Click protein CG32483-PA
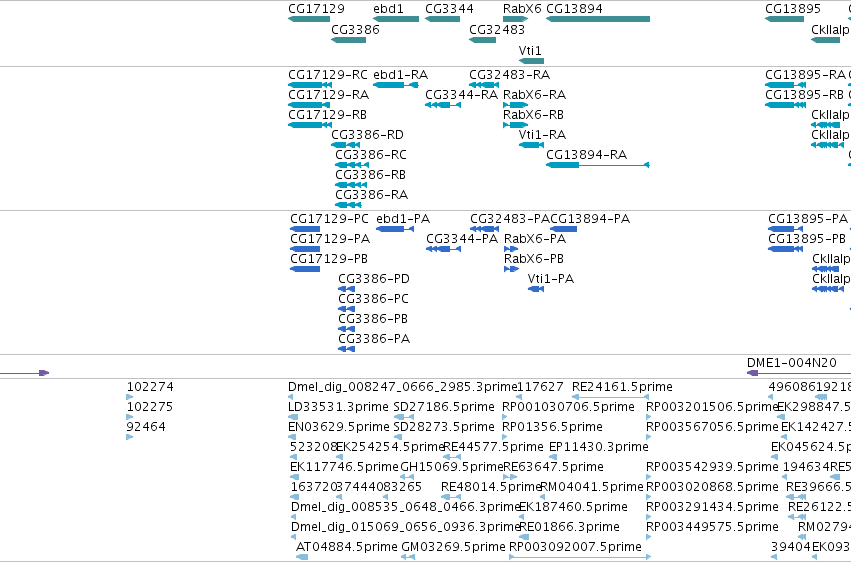Viewport: 851px width, 562px height. [485, 229]
